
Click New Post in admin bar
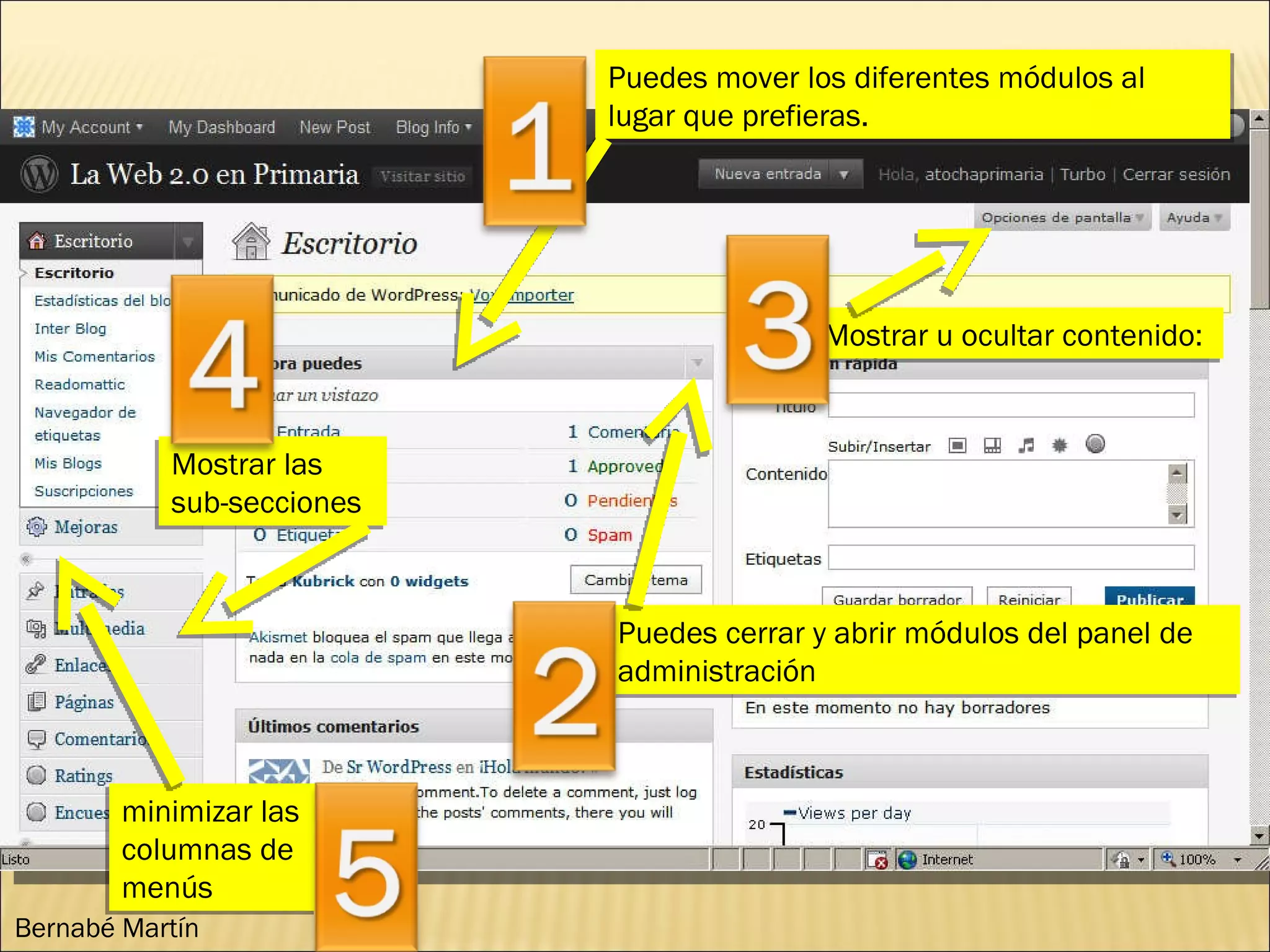click(335, 127)
